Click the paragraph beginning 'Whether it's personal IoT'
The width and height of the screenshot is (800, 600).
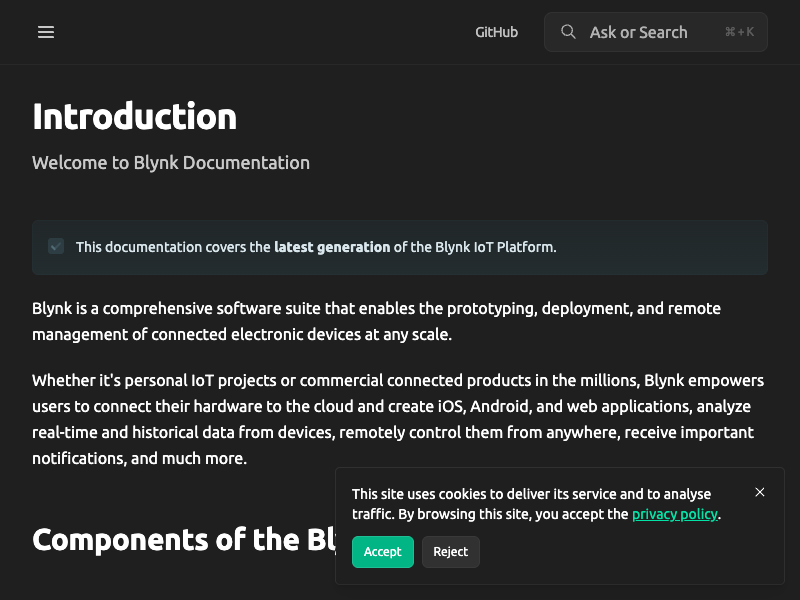(398, 419)
